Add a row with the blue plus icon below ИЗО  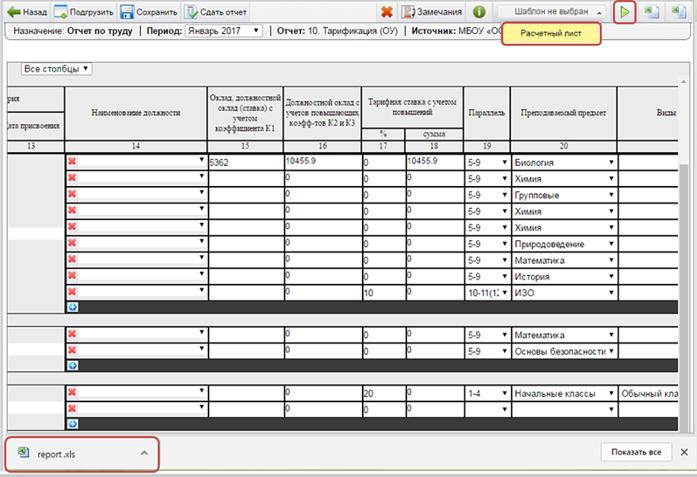[x=72, y=307]
